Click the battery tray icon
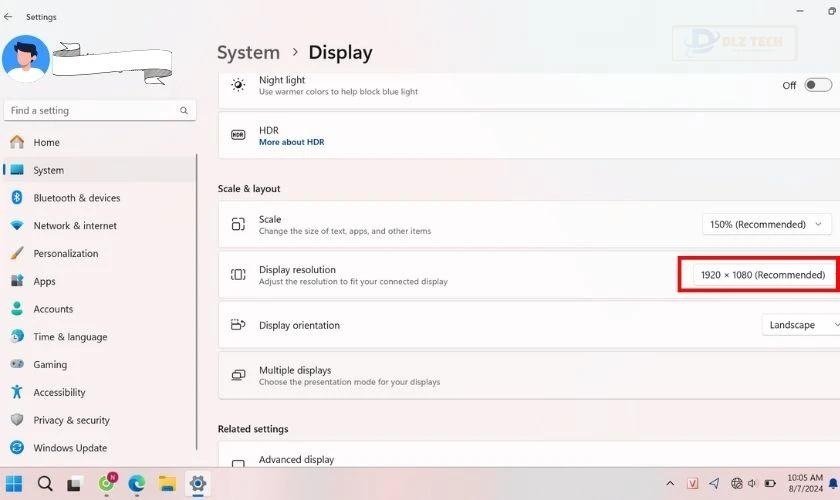The width and height of the screenshot is (840, 500). tap(770, 483)
